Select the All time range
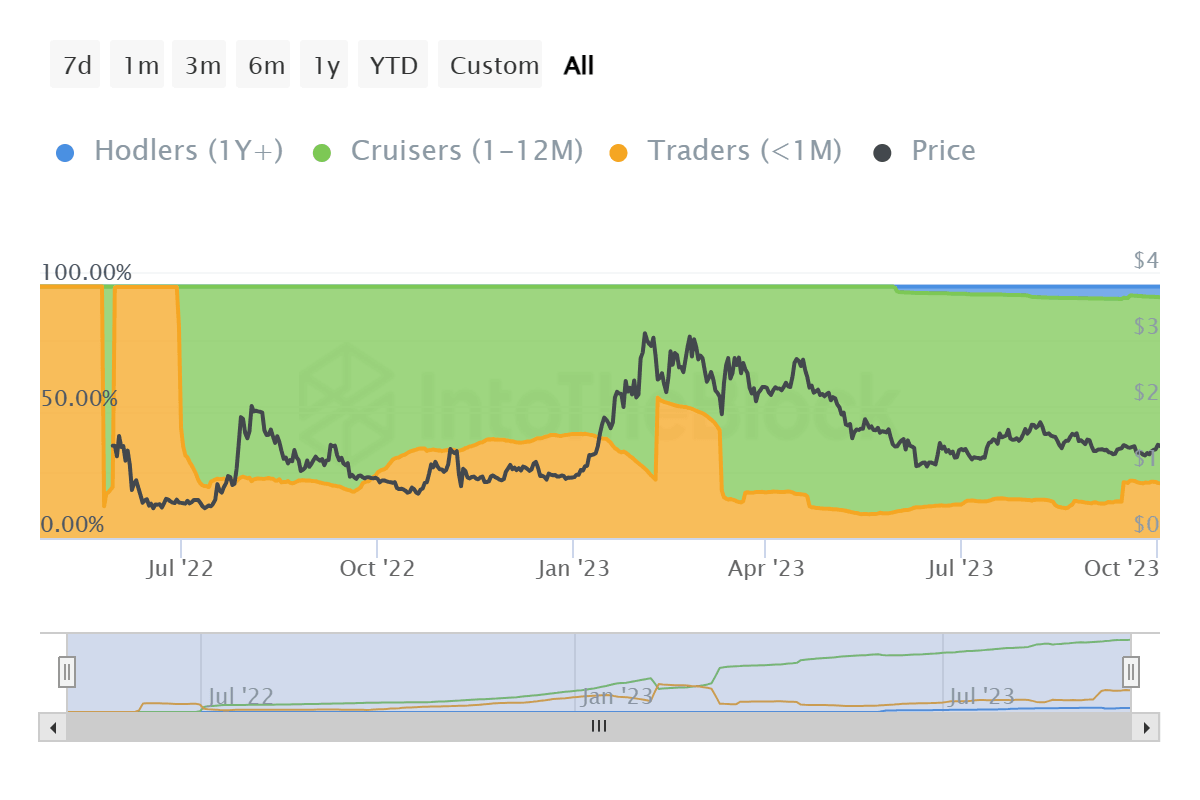The height and width of the screenshot is (800, 1200). (x=578, y=66)
